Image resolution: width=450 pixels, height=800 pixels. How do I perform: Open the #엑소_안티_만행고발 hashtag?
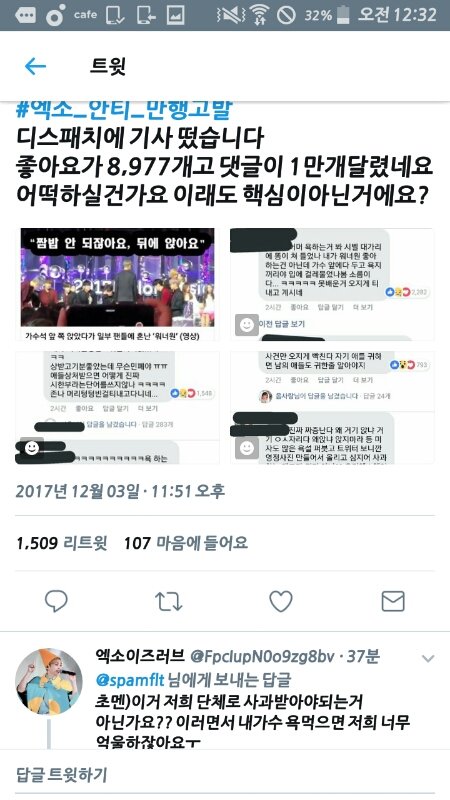click(x=124, y=109)
